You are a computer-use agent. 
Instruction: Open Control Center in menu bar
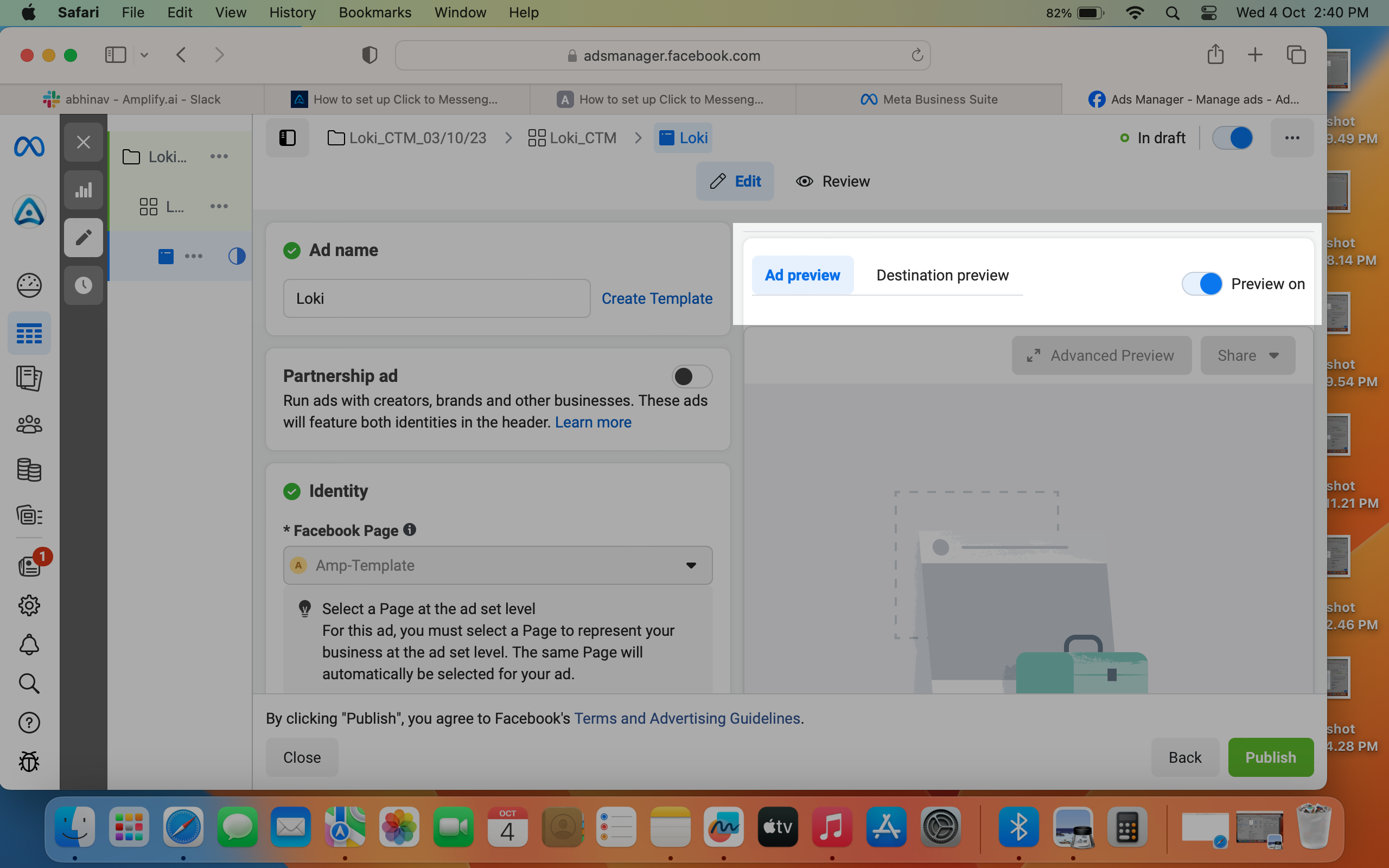click(1209, 12)
